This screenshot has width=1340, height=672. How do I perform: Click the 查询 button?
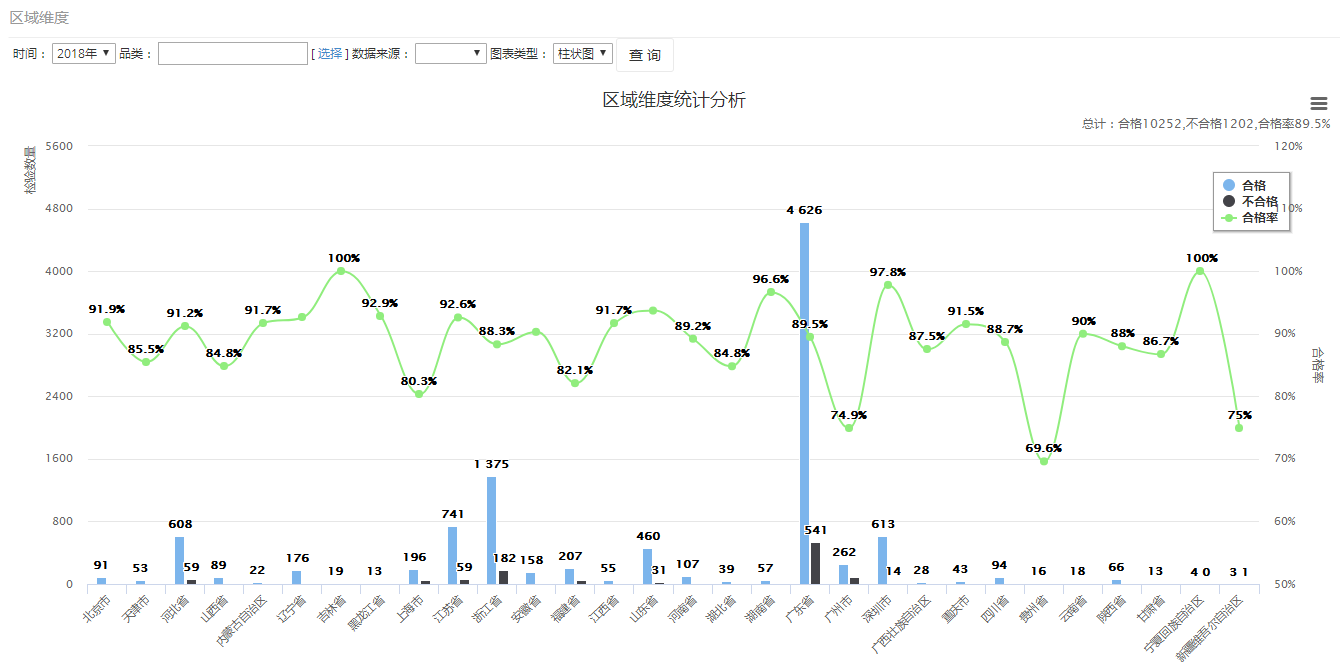click(645, 55)
